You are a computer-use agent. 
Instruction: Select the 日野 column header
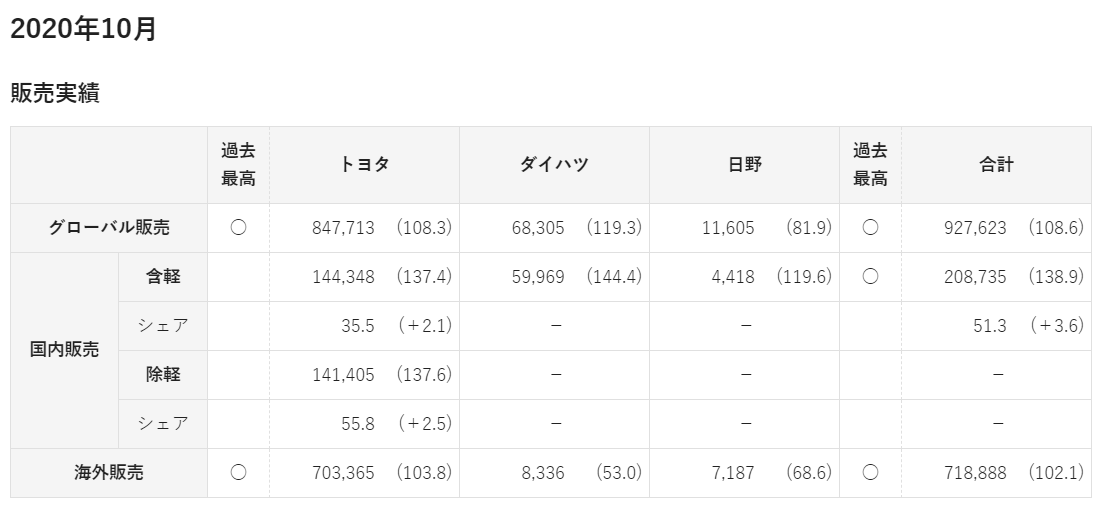coord(745,165)
